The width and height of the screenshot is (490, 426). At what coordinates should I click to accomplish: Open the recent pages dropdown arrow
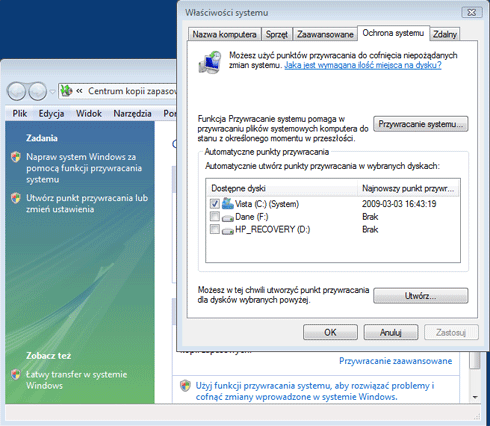pos(52,91)
